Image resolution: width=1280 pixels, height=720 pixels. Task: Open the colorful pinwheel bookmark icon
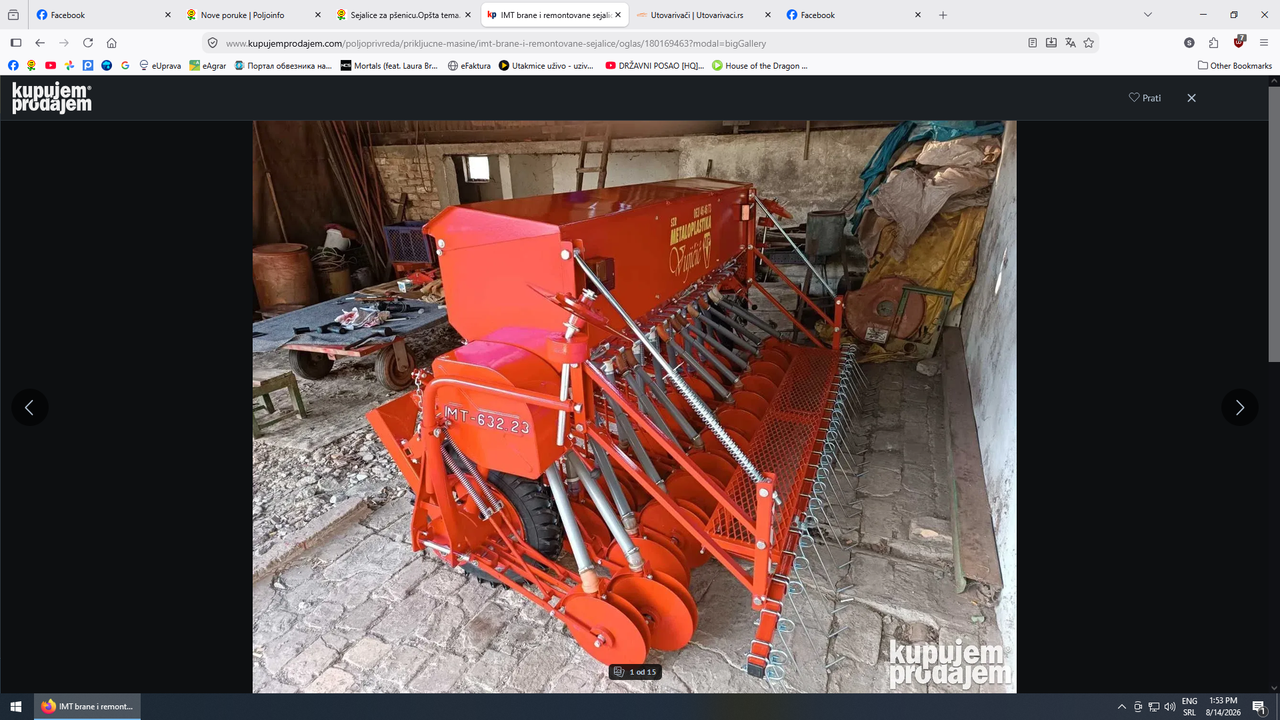pos(69,65)
